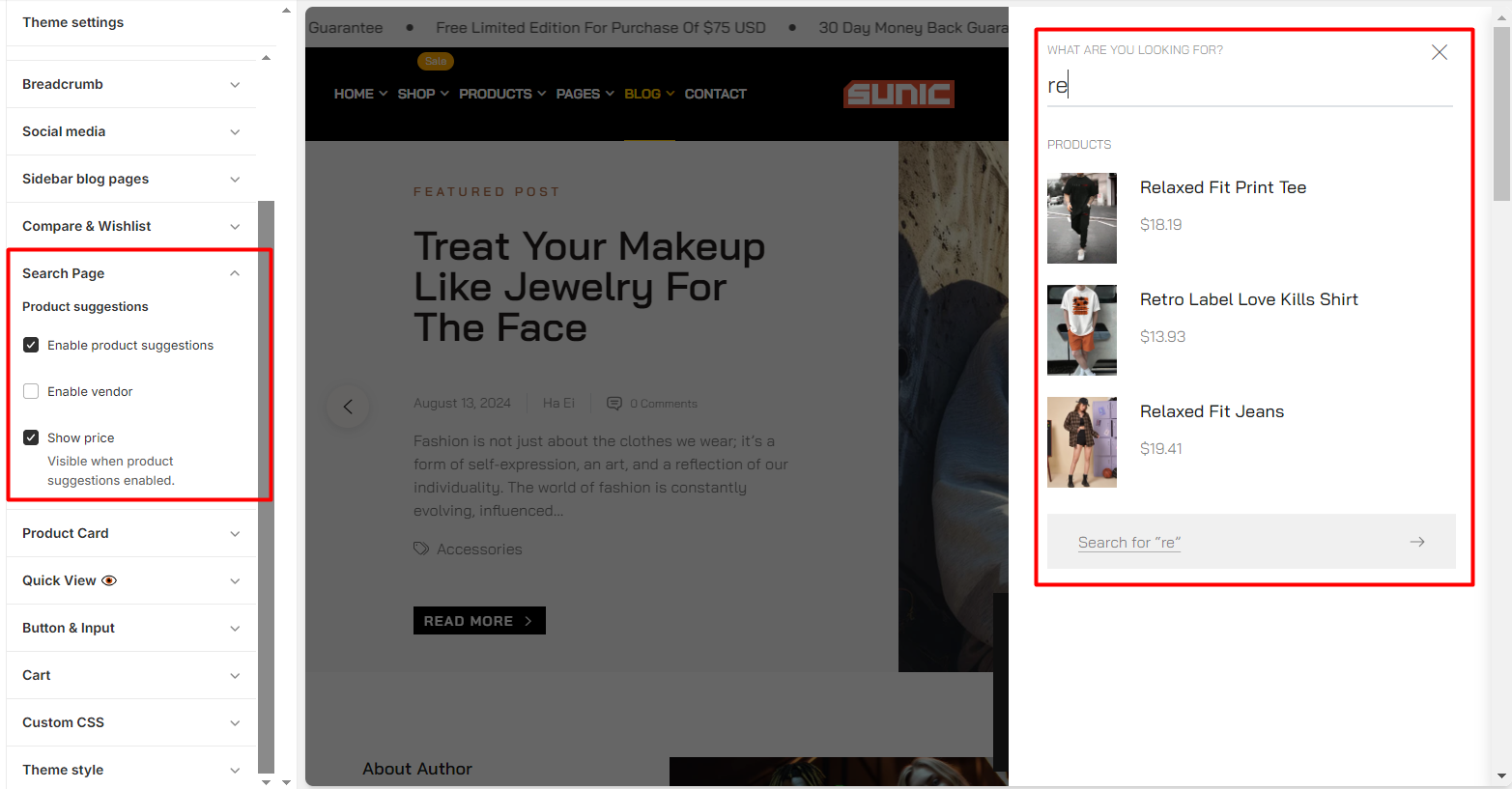Collapse the Search Page section
Viewport: 1512px width, 789px height.
coord(234,273)
